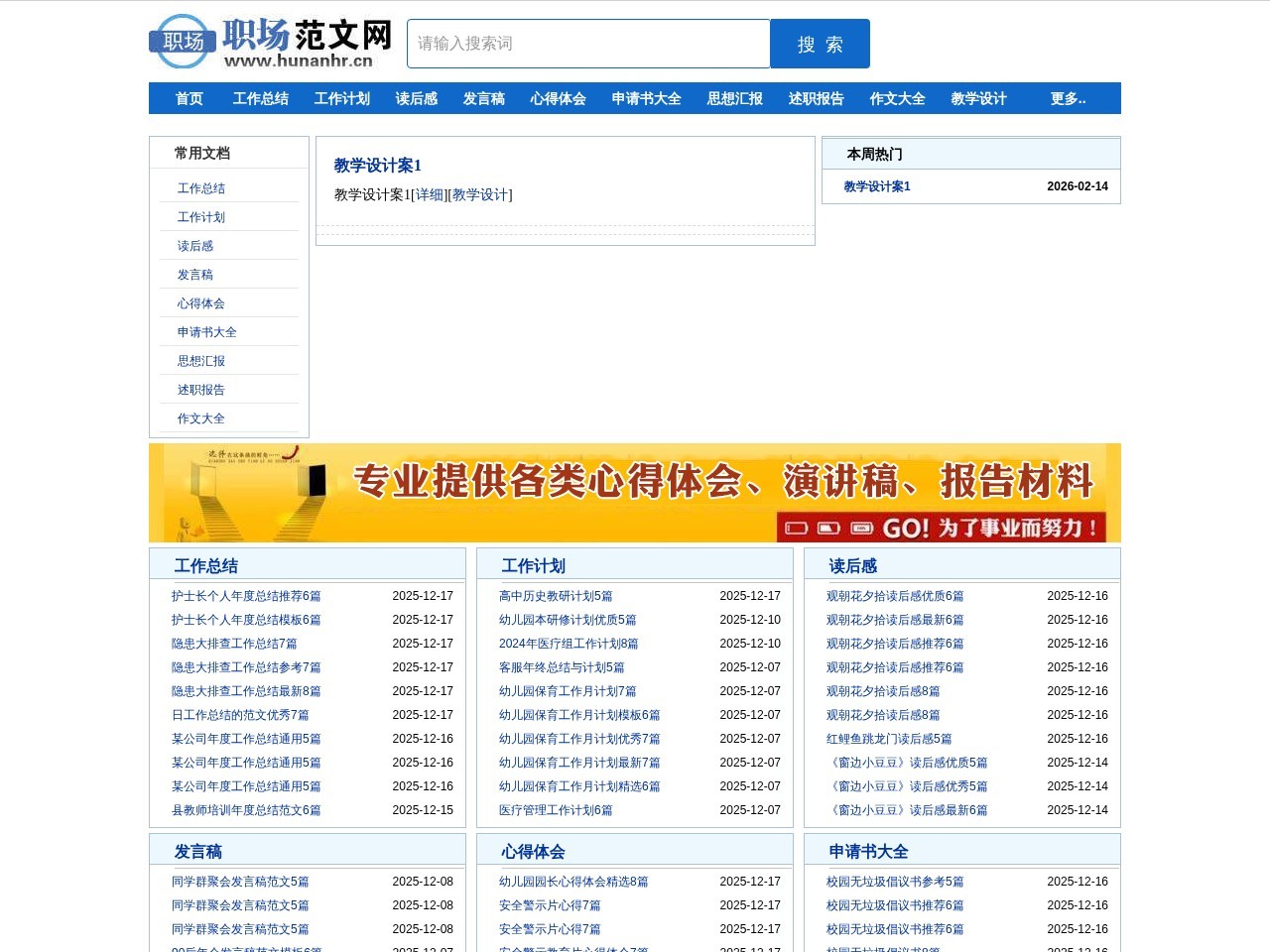
Task: Open 幼儿园本研修计划优质5篇
Action: pos(568,620)
